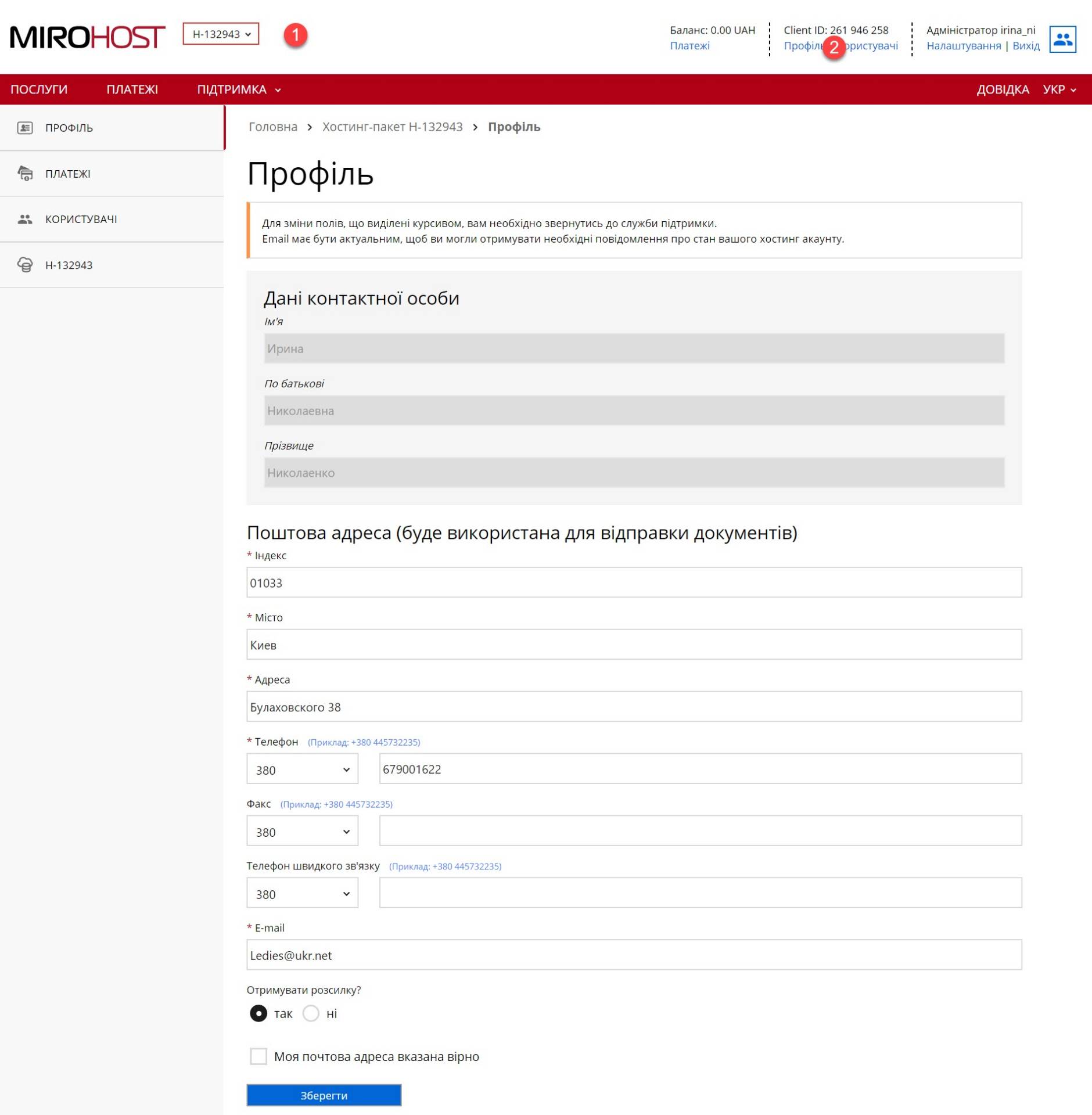The width and height of the screenshot is (1092, 1115).
Task: Open the Факс country code dropdown
Action: tap(302, 830)
